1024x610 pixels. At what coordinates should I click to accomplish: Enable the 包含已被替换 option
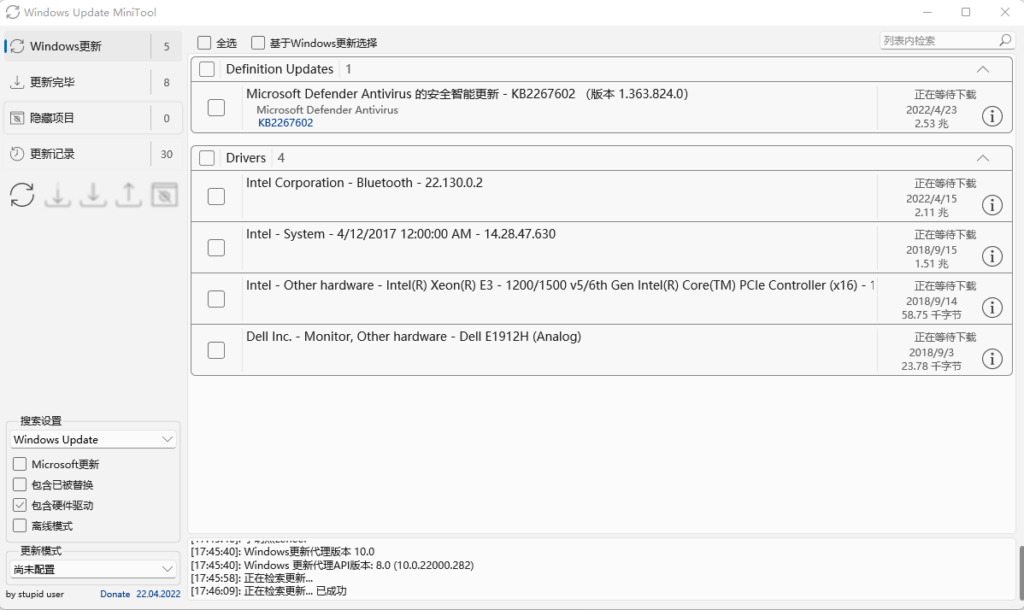coord(20,485)
